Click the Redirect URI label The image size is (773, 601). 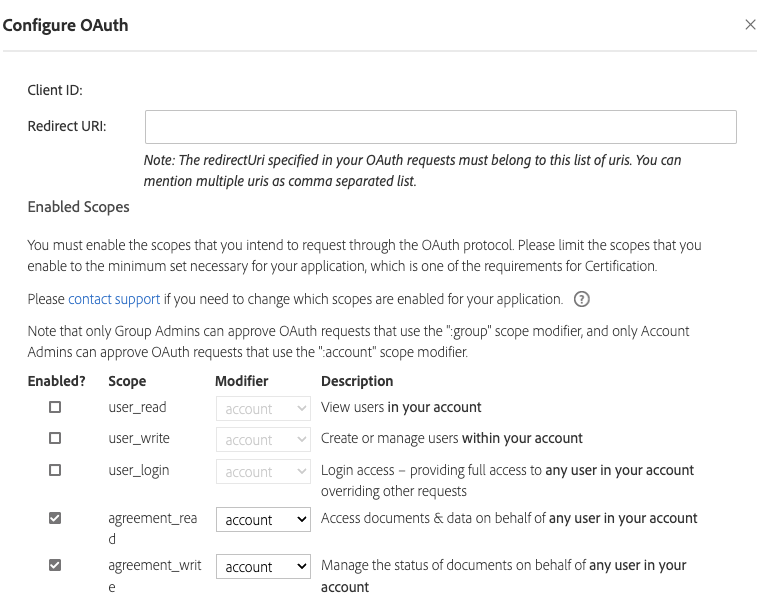pyautogui.click(x=67, y=126)
